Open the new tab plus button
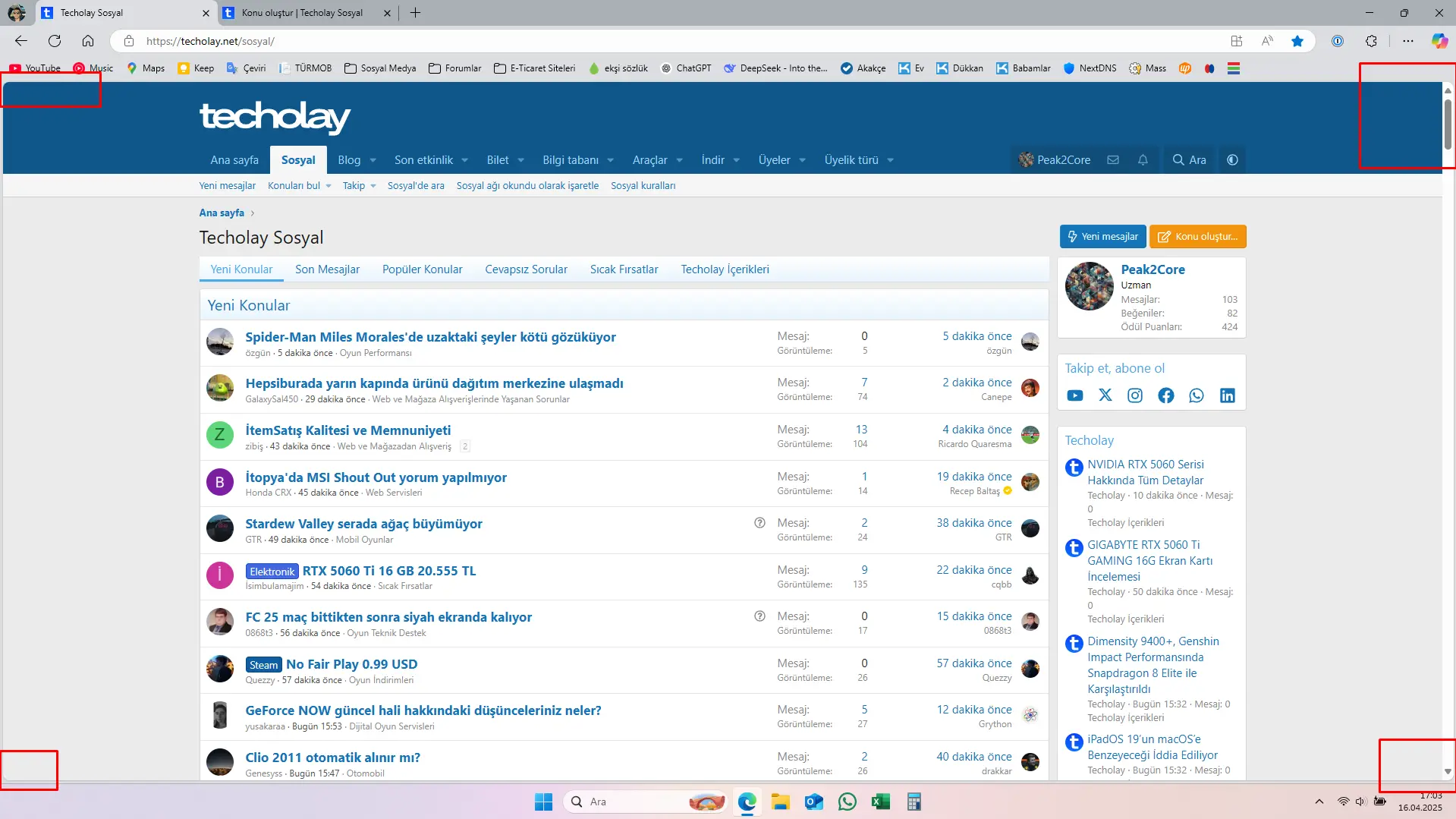Screen dimensions: 1456x819 click(x=415, y=13)
